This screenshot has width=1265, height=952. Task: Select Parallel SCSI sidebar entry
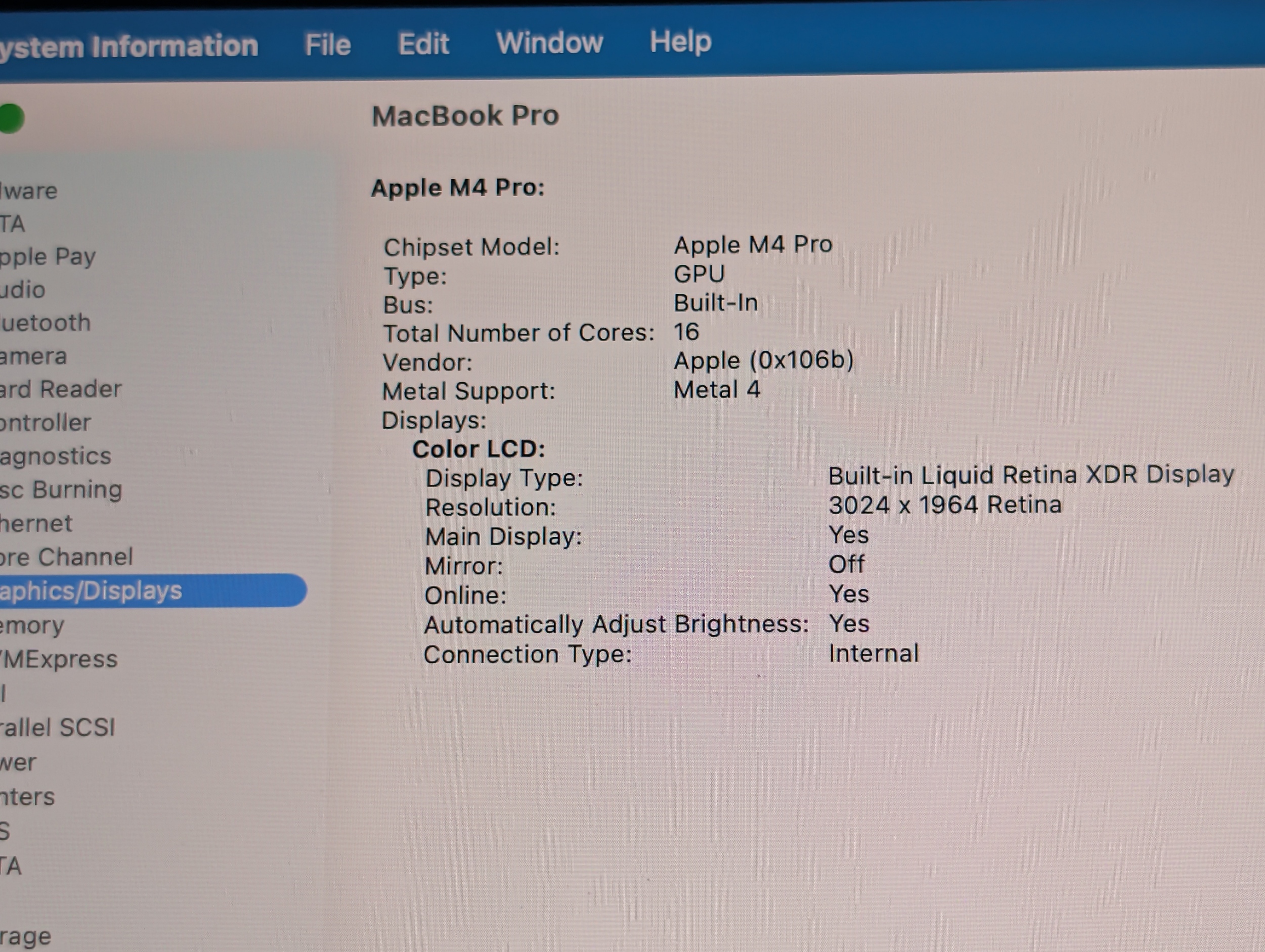pyautogui.click(x=57, y=728)
